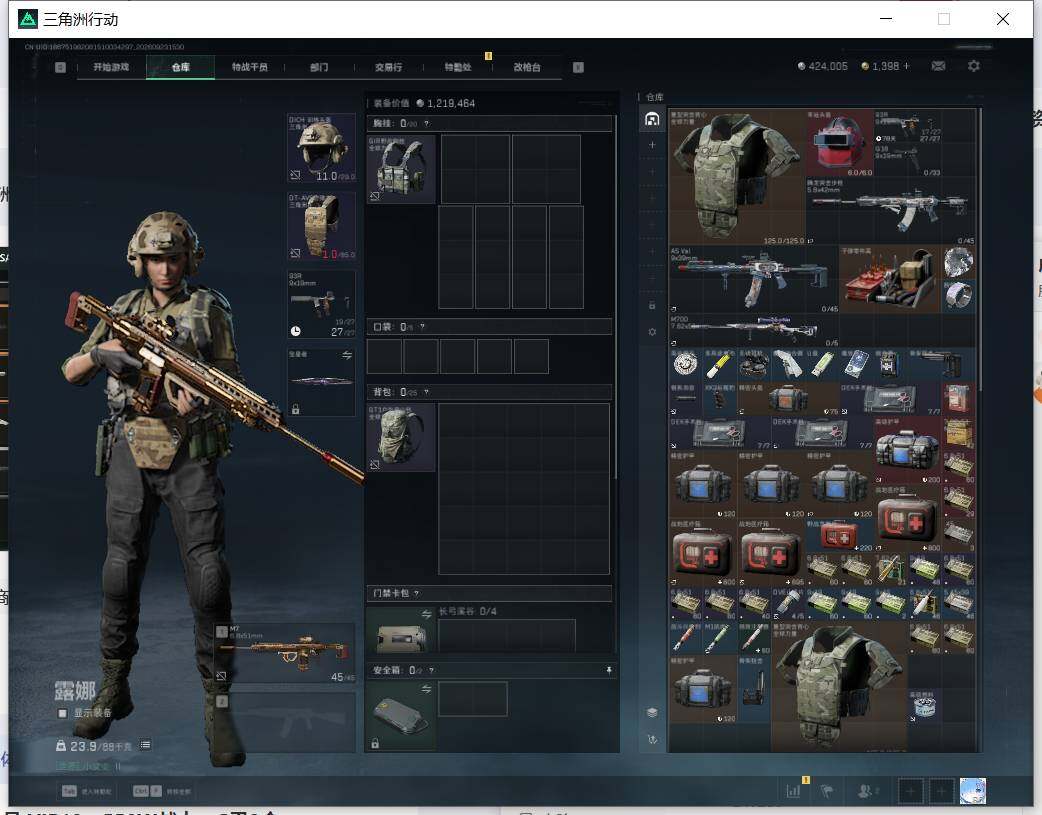The width and height of the screenshot is (1042, 815).
Task: Click the help question mark beside 口袋
Action: 422,327
